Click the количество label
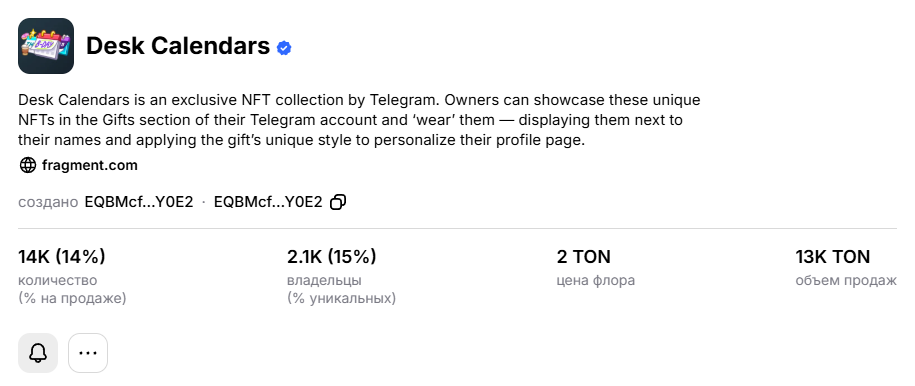Viewport: 915px width, 386px height. tap(58, 280)
